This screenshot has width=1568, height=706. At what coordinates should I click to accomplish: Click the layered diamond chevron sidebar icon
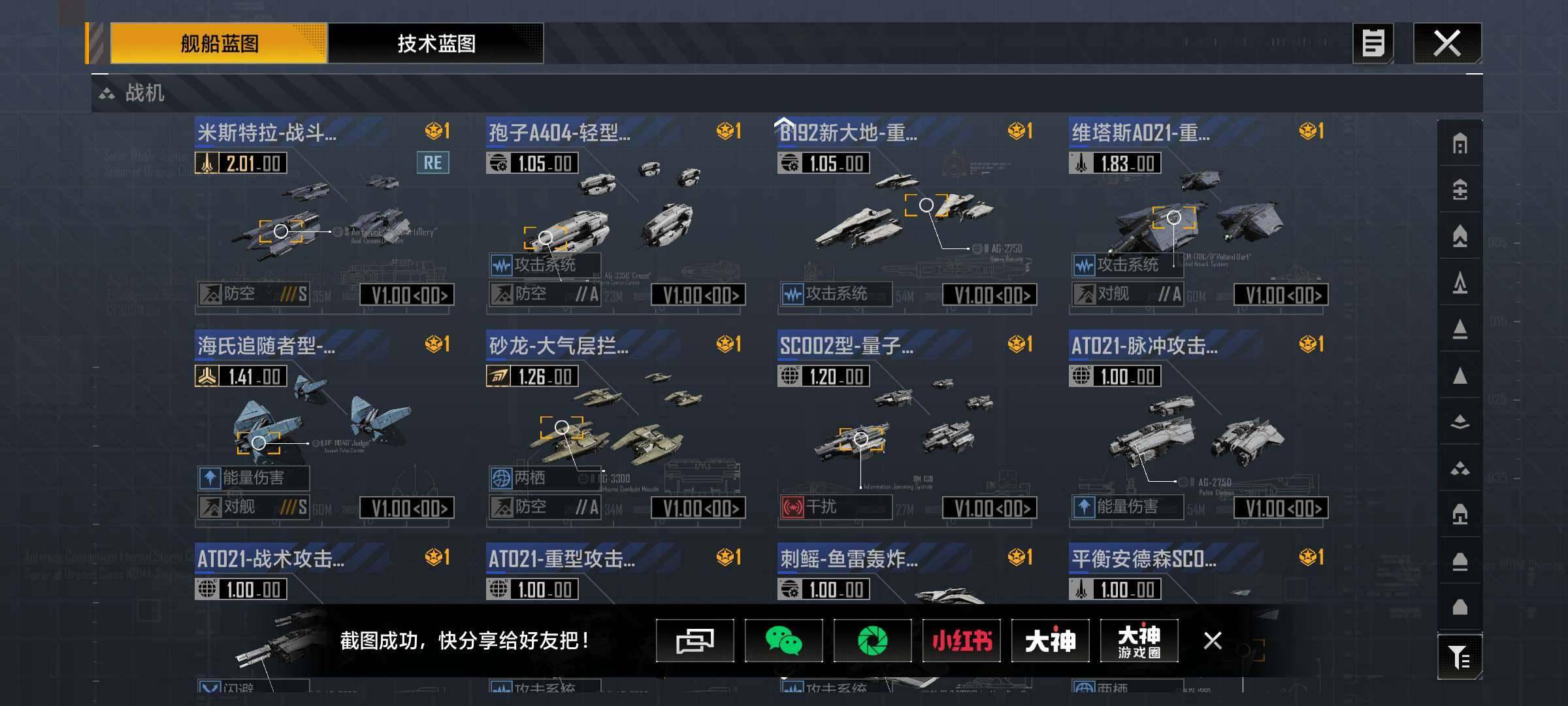(1460, 422)
